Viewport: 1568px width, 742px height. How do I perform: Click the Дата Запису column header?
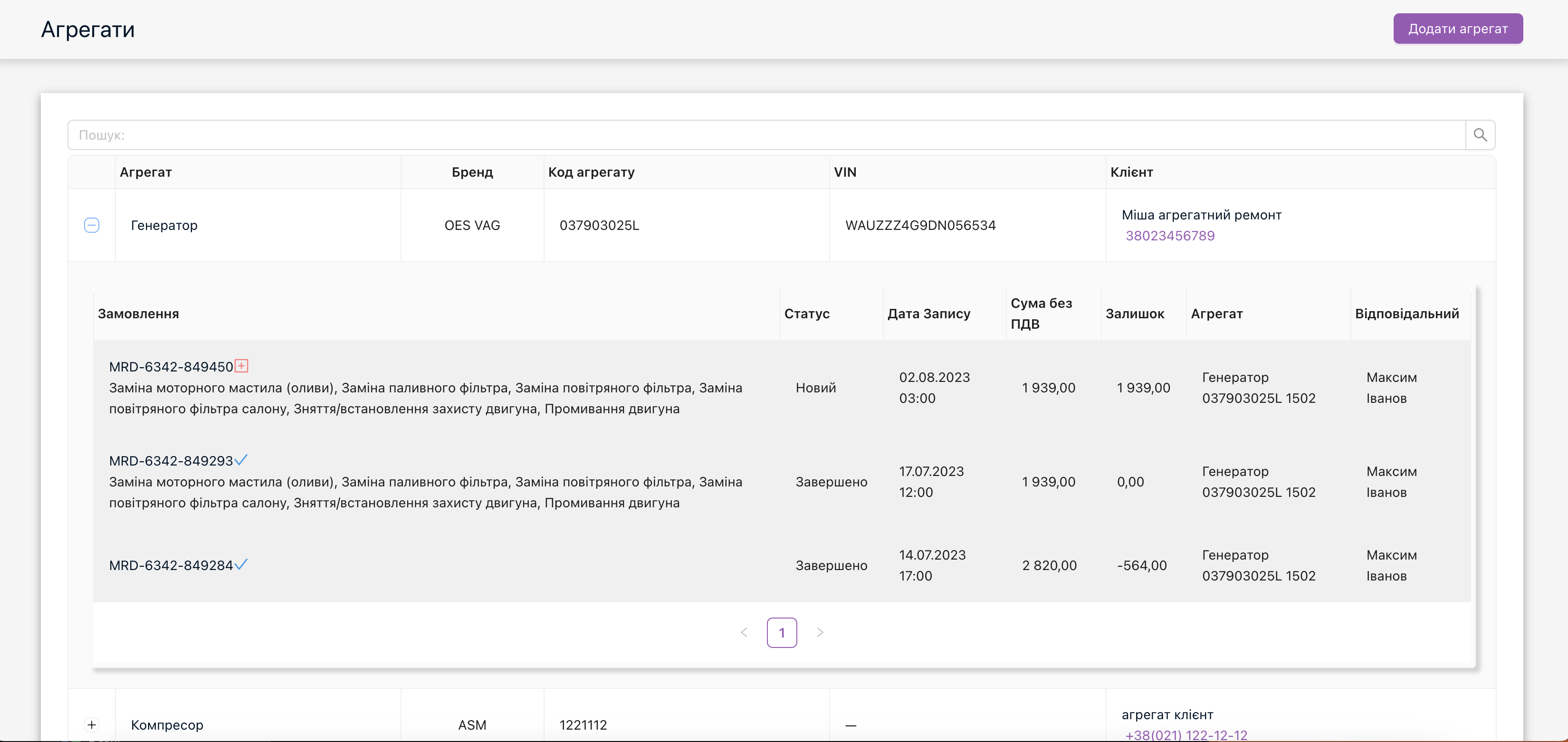click(928, 314)
